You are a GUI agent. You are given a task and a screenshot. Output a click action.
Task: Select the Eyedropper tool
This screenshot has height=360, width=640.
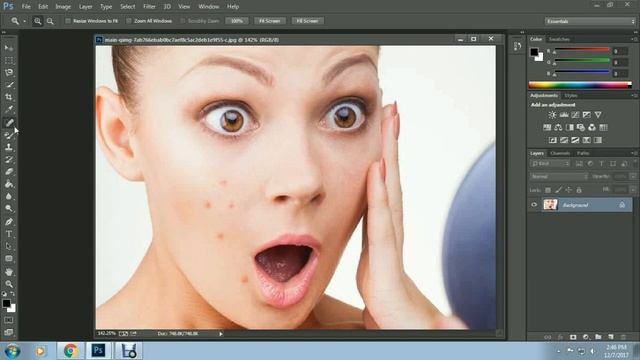[9, 109]
